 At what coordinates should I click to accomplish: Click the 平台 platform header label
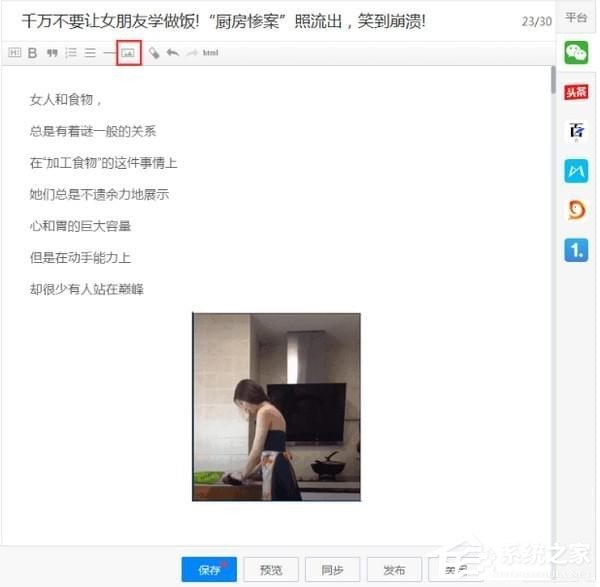pyautogui.click(x=576, y=18)
